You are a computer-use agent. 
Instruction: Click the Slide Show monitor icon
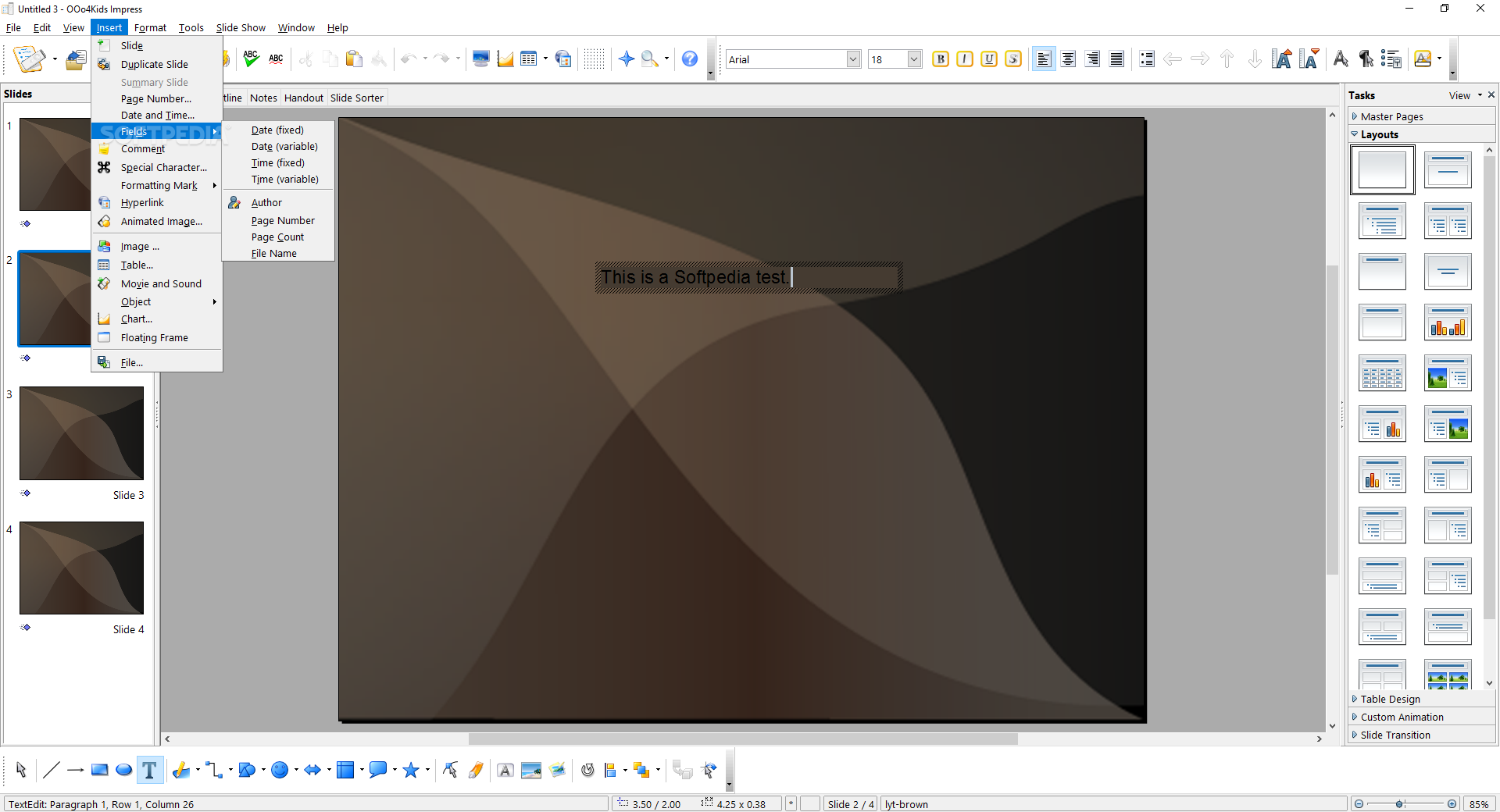coord(481,59)
